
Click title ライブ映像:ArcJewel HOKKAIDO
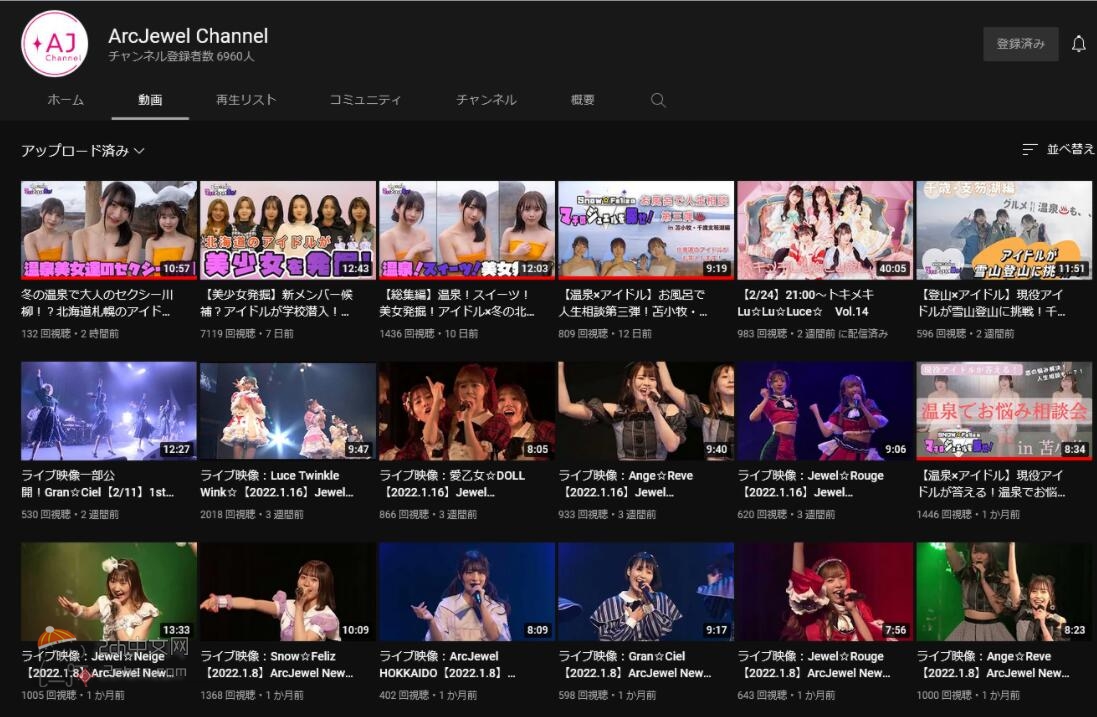[448, 665]
